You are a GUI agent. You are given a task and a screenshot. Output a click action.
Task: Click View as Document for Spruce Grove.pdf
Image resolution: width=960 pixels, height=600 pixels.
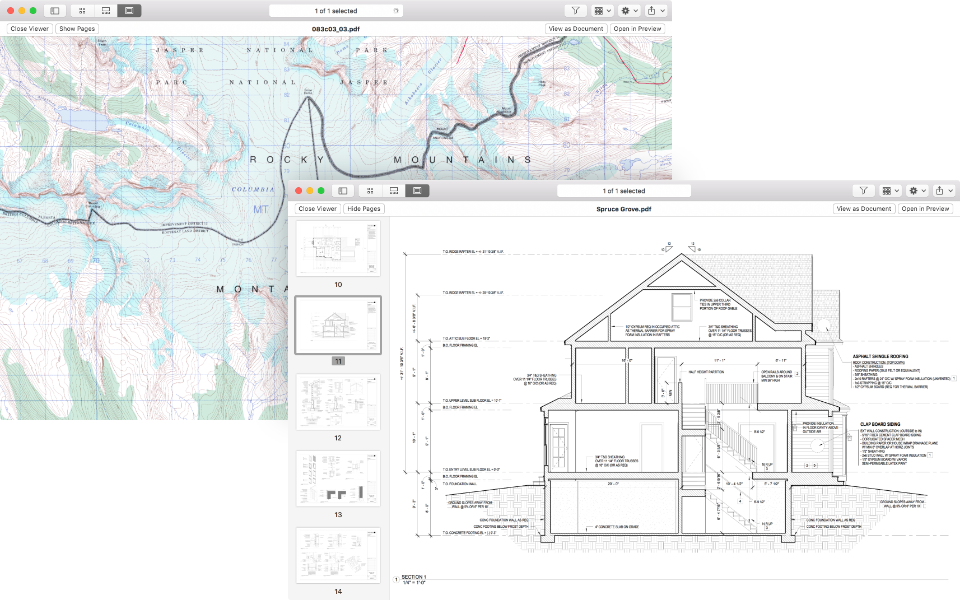[x=862, y=209]
